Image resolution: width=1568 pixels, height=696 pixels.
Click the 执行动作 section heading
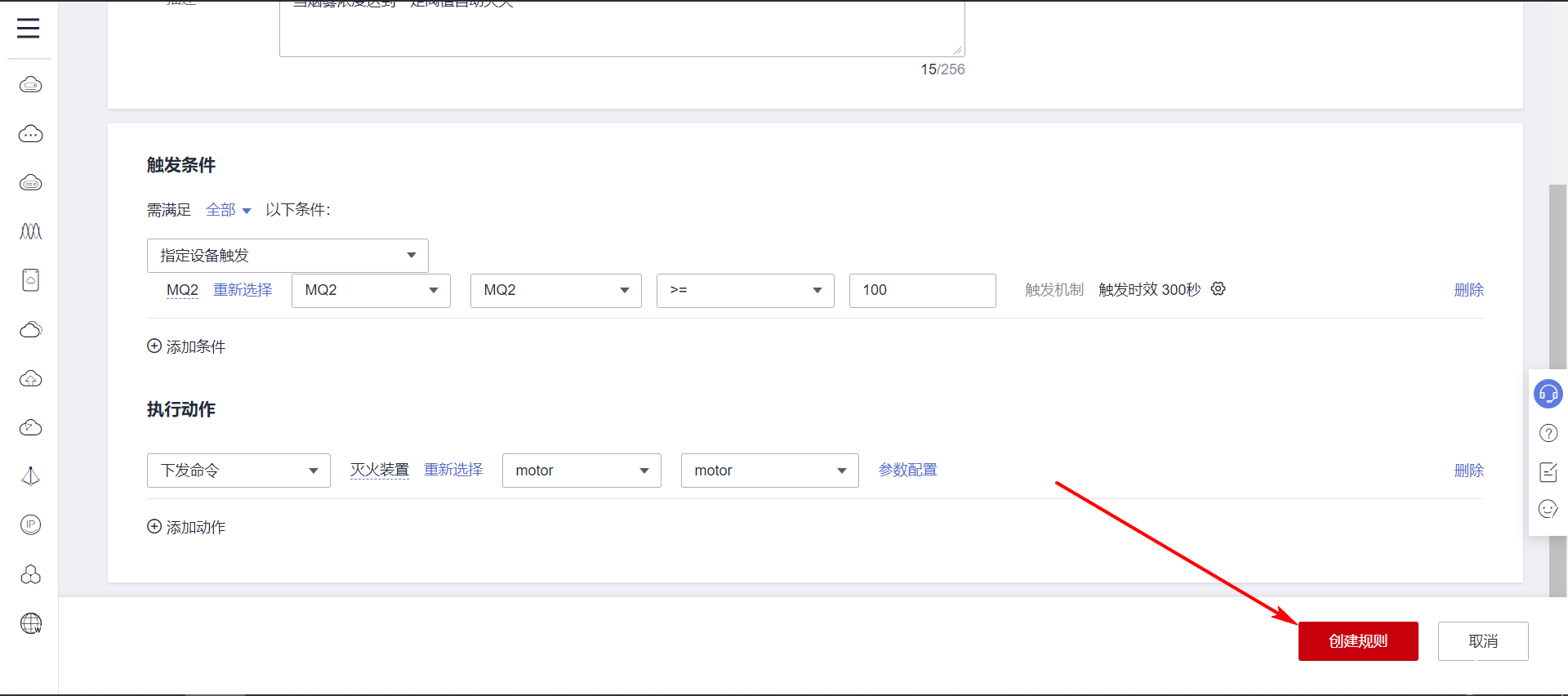(x=181, y=409)
